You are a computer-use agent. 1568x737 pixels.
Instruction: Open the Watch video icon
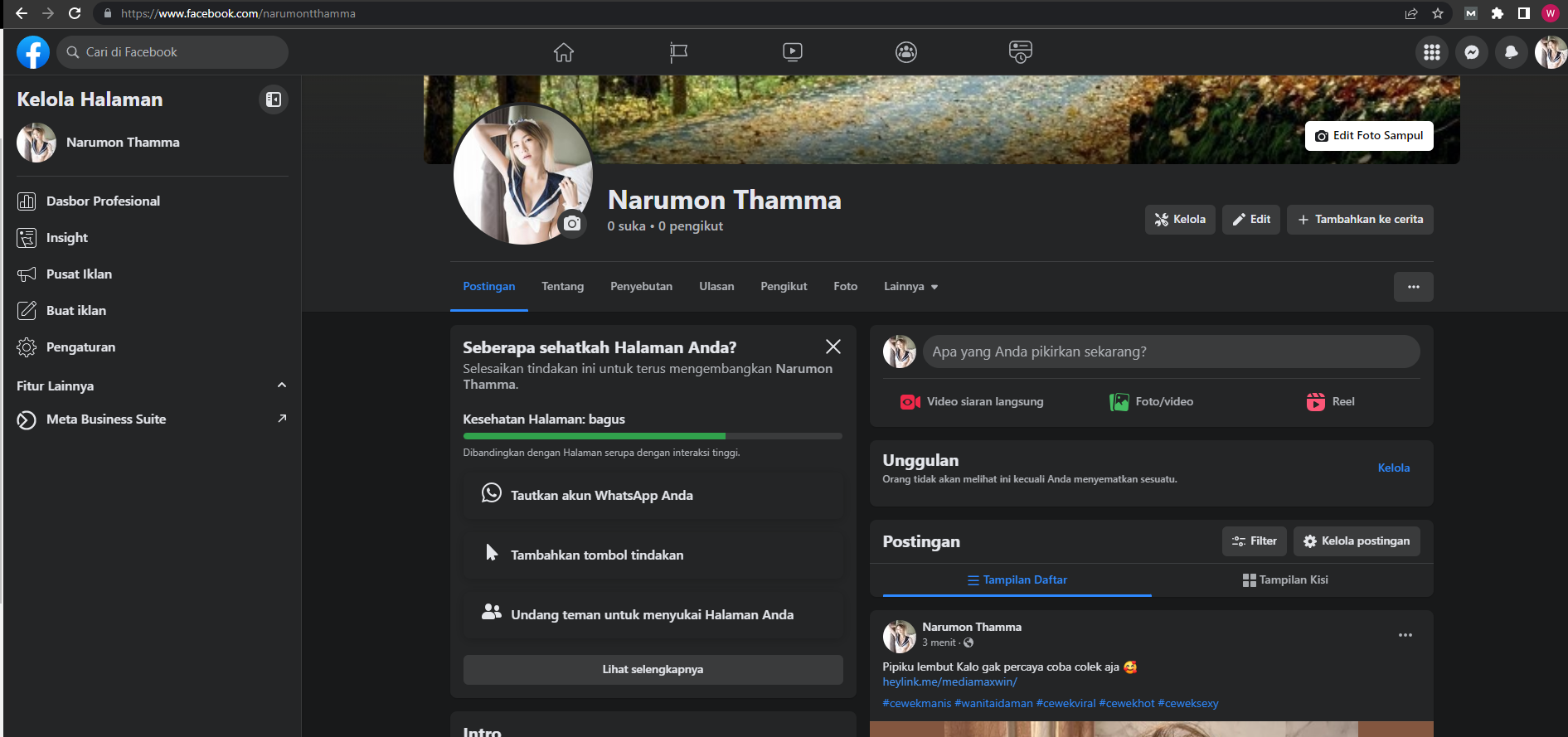click(x=792, y=52)
